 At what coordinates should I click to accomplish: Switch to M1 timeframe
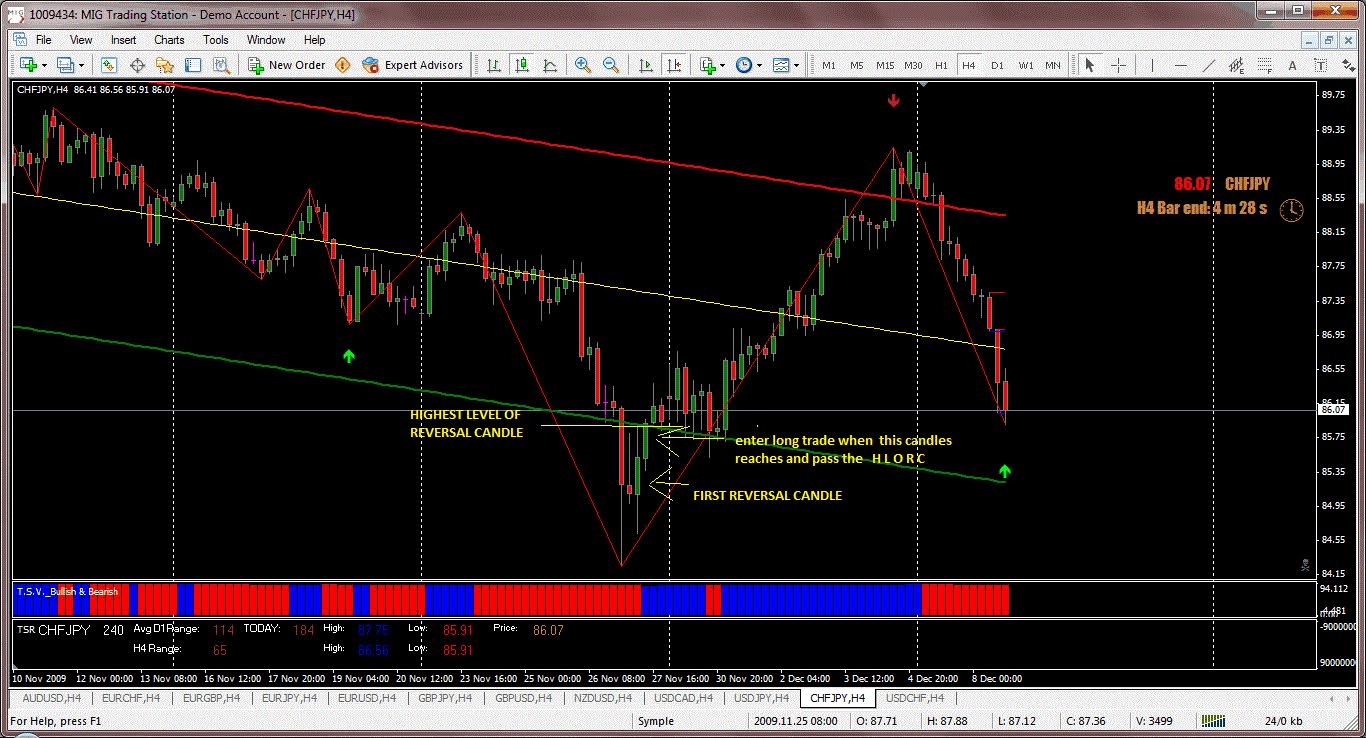click(829, 65)
